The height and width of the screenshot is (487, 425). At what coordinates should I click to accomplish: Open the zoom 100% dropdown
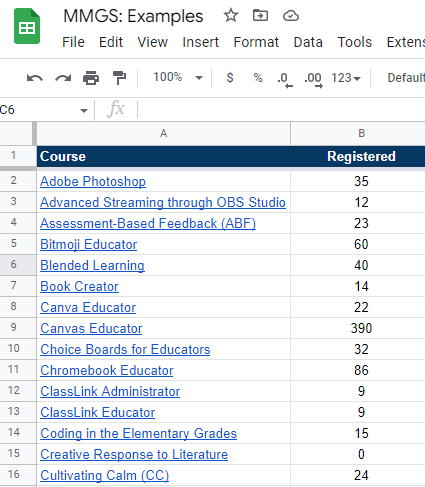178,78
